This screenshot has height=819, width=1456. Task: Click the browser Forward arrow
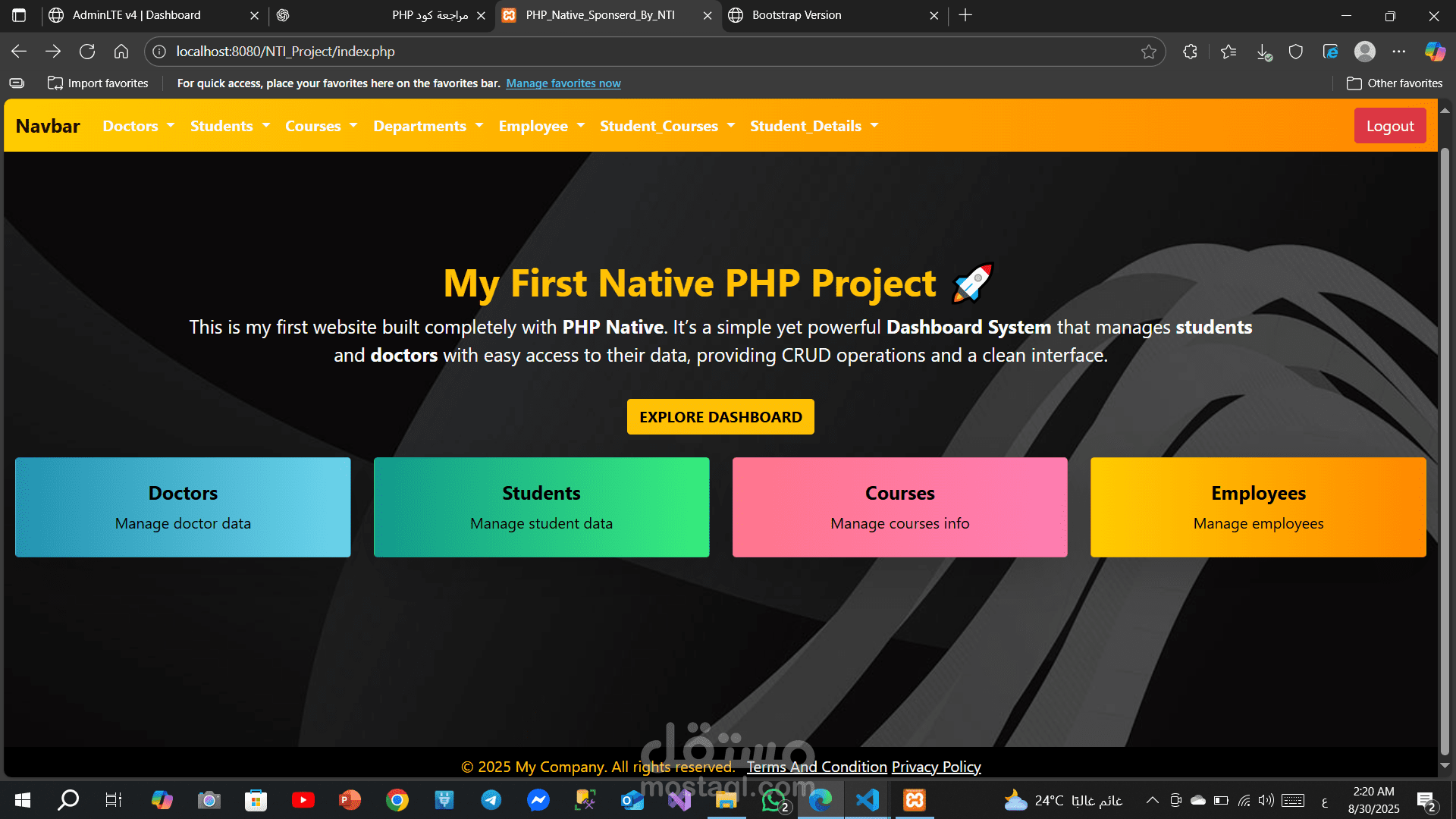(53, 52)
